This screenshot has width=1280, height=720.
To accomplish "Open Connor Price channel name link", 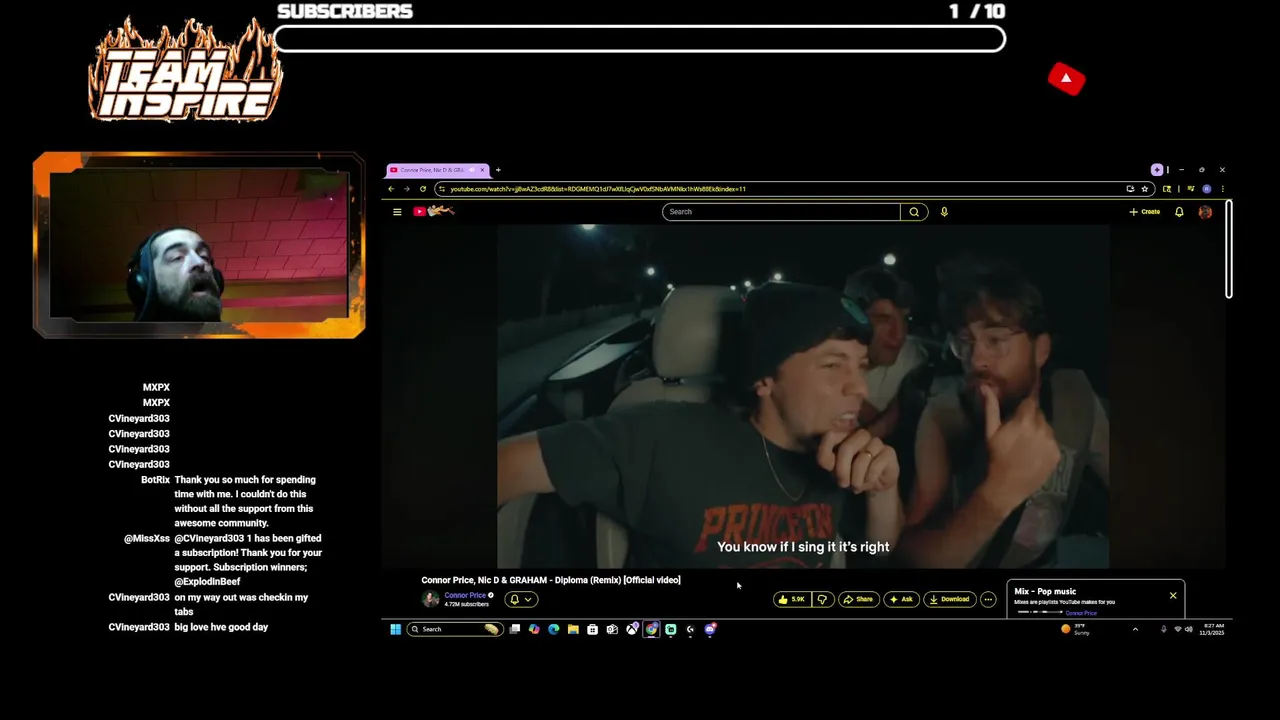I will [x=465, y=595].
